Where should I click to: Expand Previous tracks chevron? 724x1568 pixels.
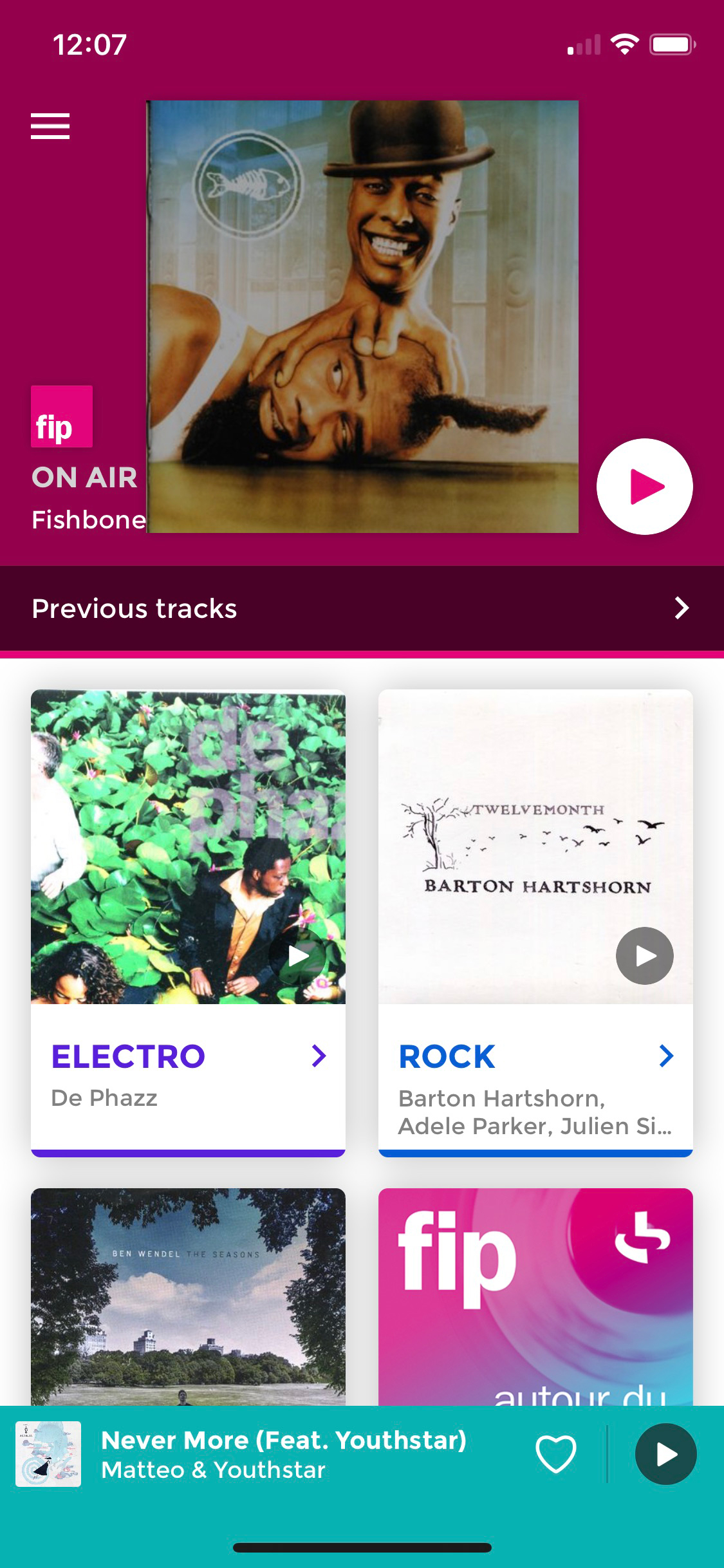pos(682,608)
